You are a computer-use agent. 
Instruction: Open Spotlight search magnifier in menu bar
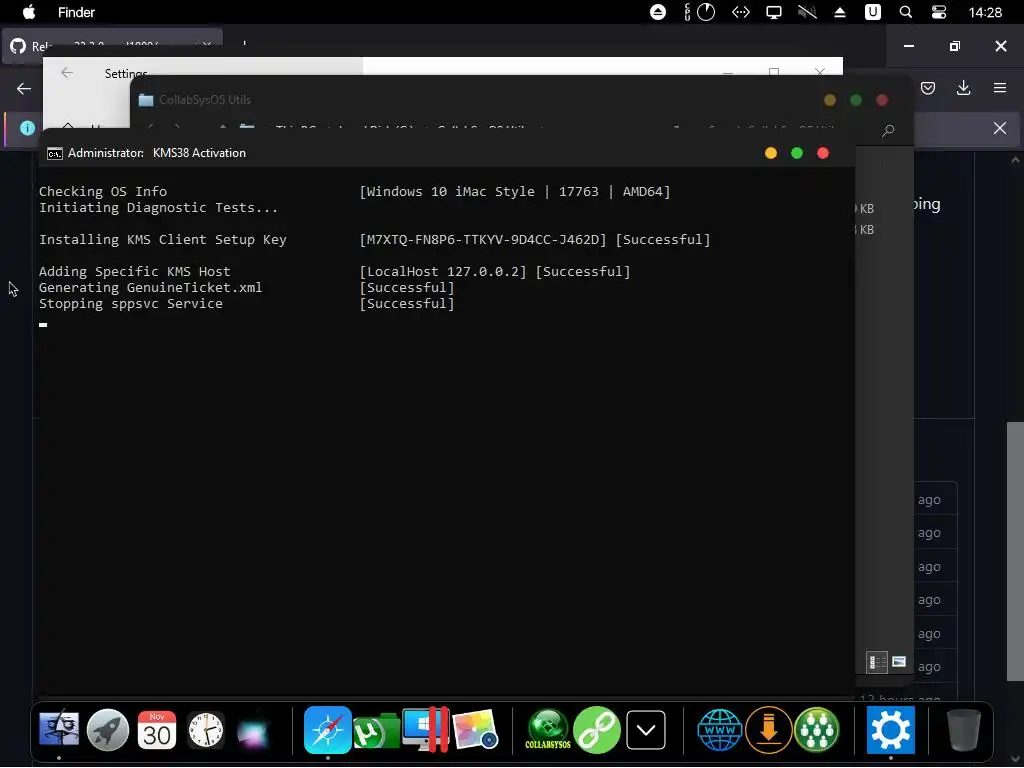tap(906, 12)
